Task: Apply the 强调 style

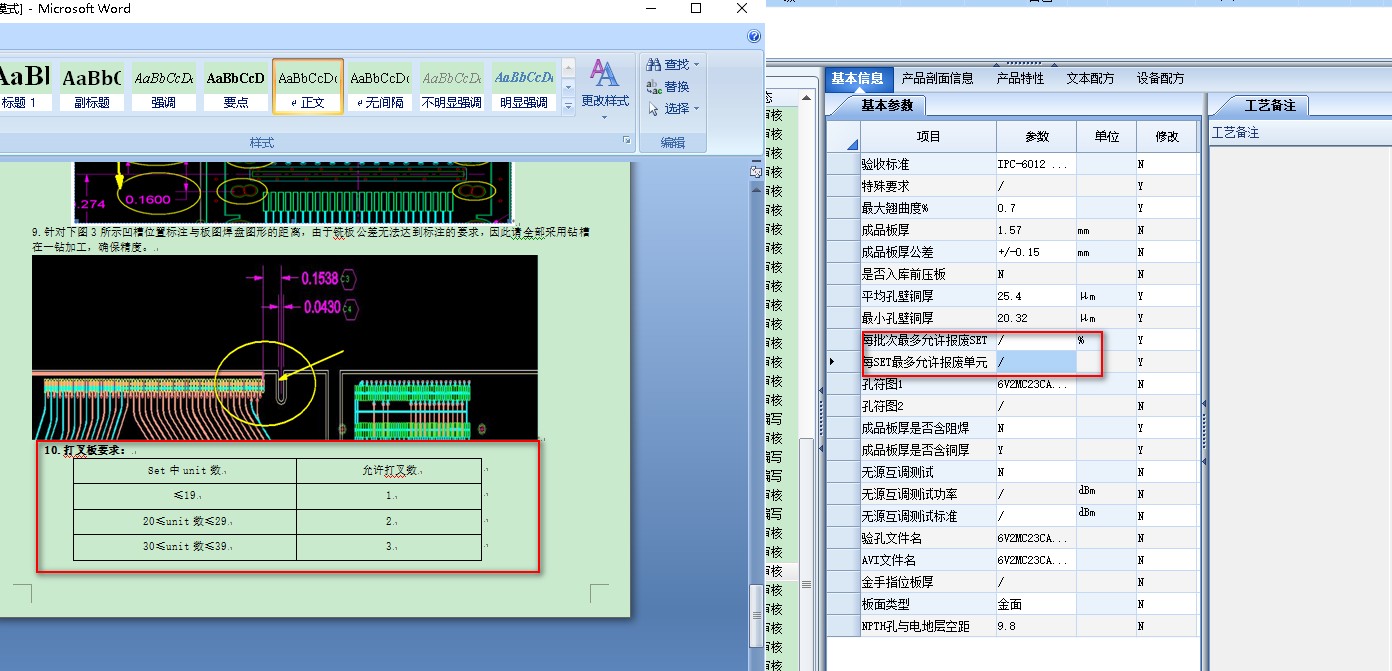Action: click(x=163, y=86)
